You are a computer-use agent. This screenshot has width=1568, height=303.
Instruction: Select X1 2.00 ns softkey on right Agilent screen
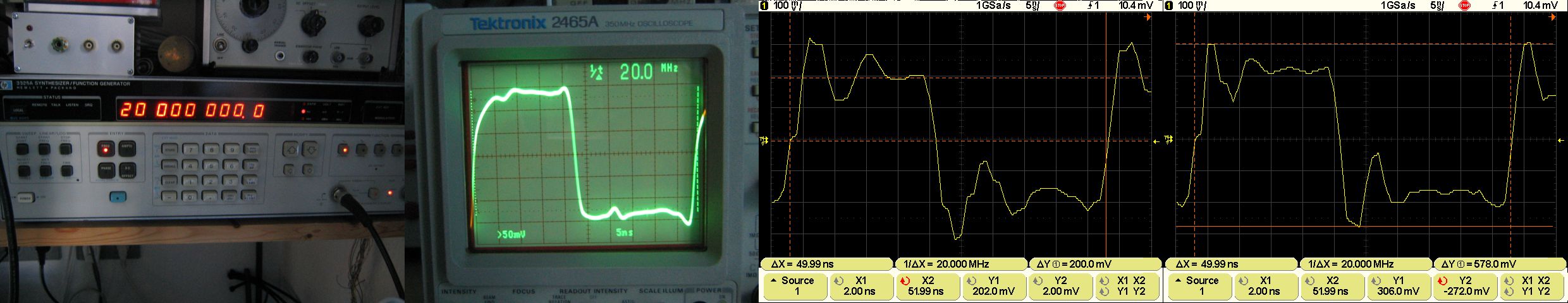(1266, 286)
